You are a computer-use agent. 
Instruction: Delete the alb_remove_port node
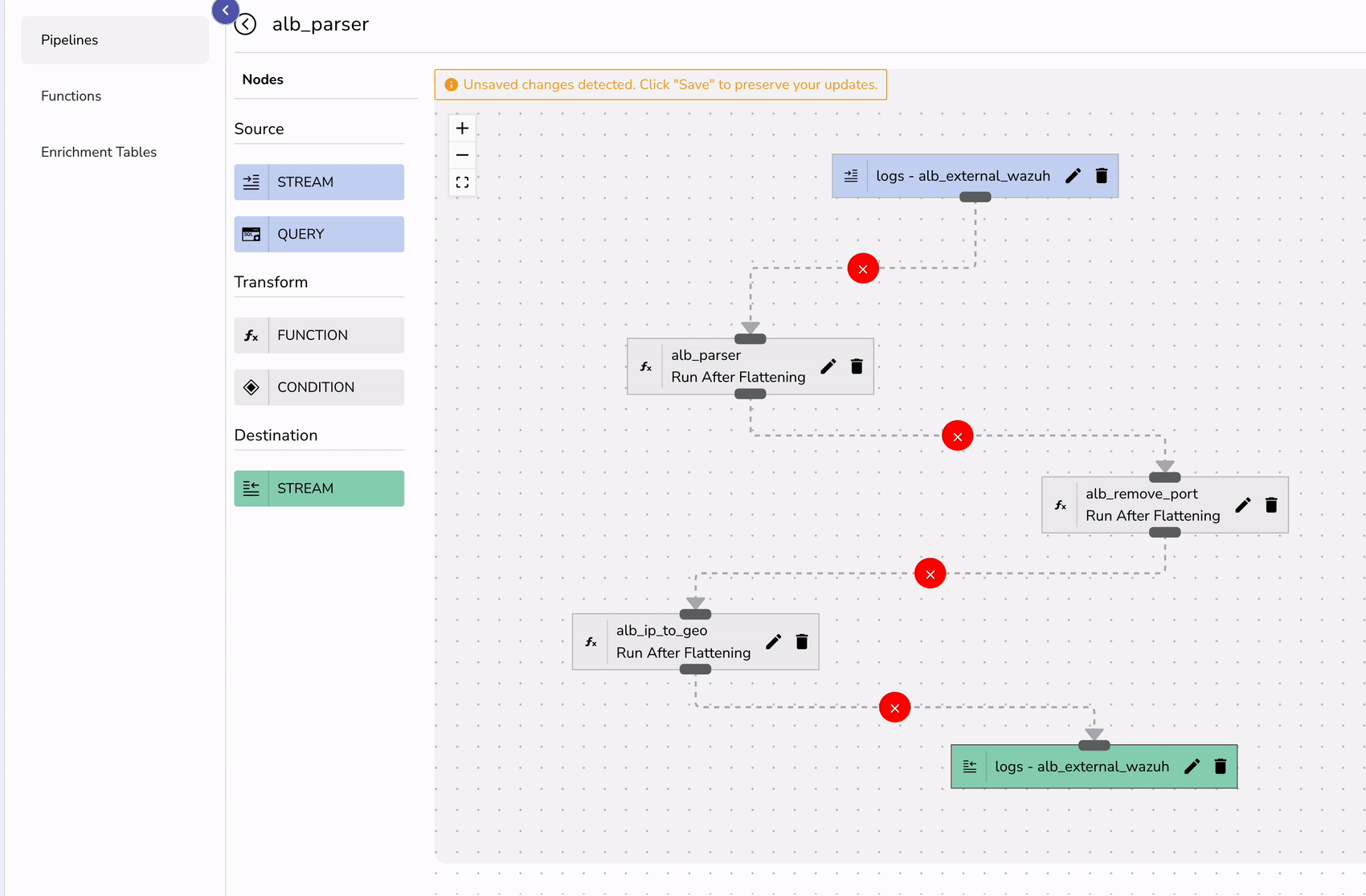[1271, 505]
